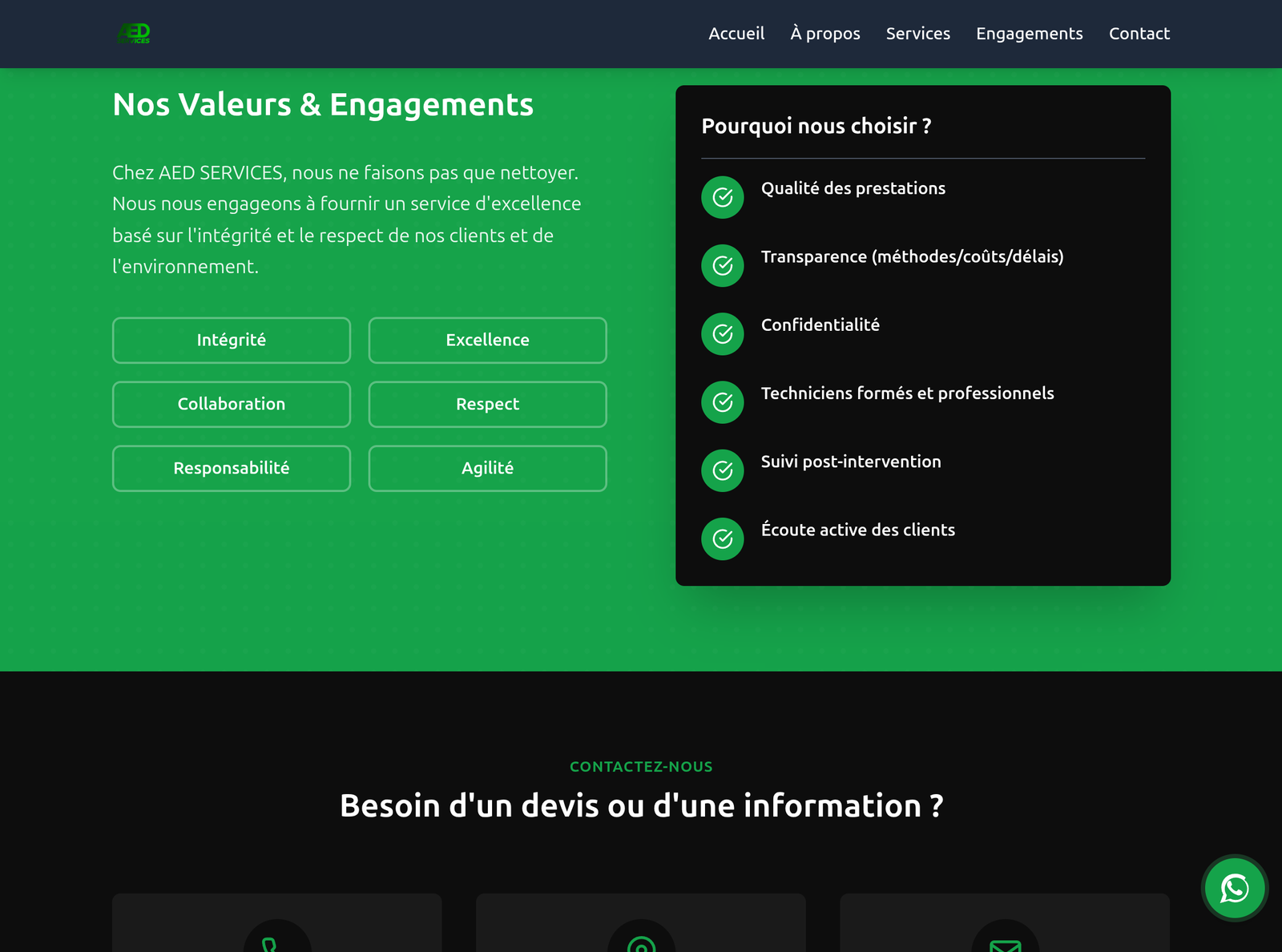
Task: Click check icon beside Techniciens formés
Action: coord(723,402)
